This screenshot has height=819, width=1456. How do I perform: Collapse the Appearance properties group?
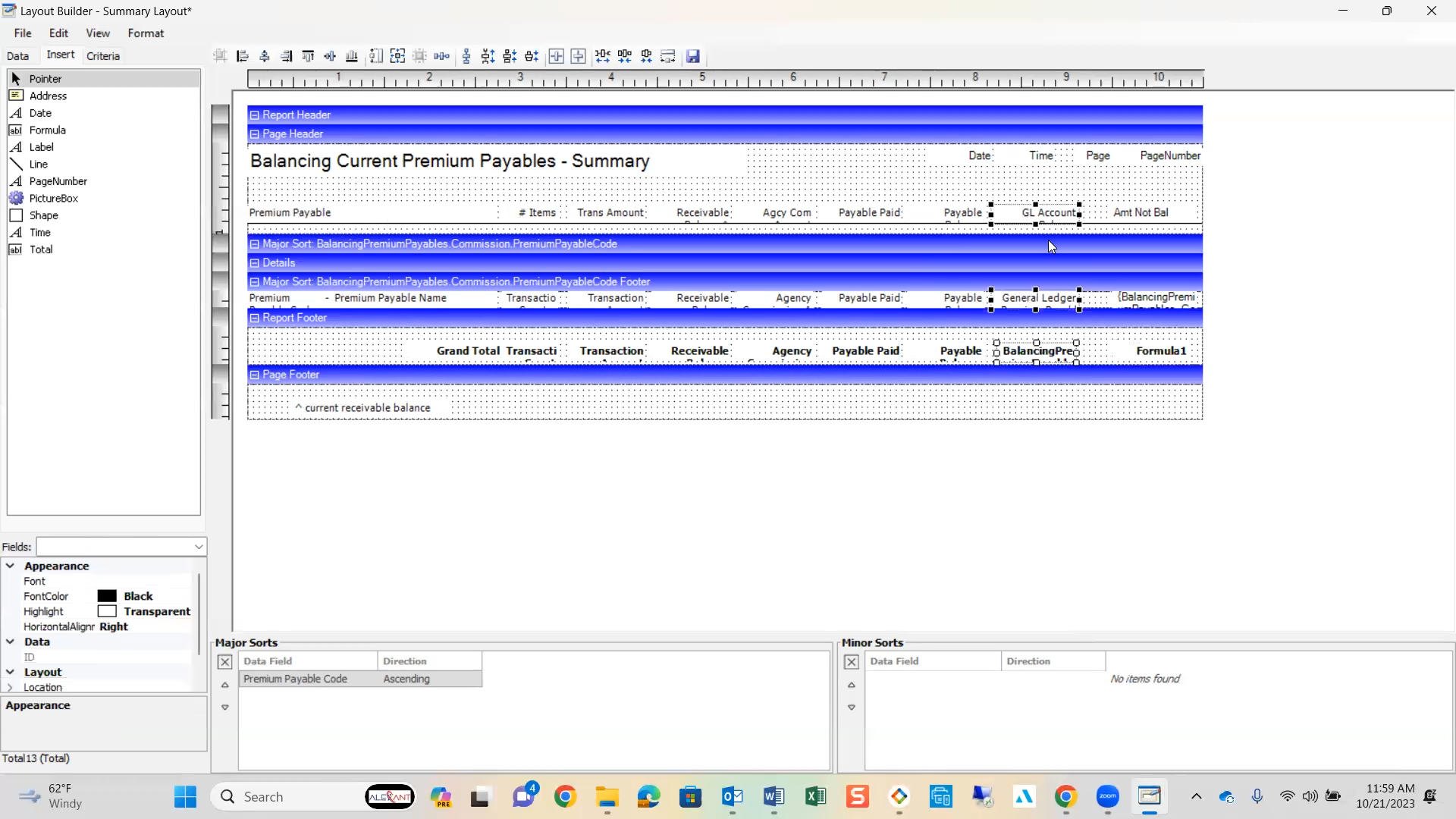10,566
